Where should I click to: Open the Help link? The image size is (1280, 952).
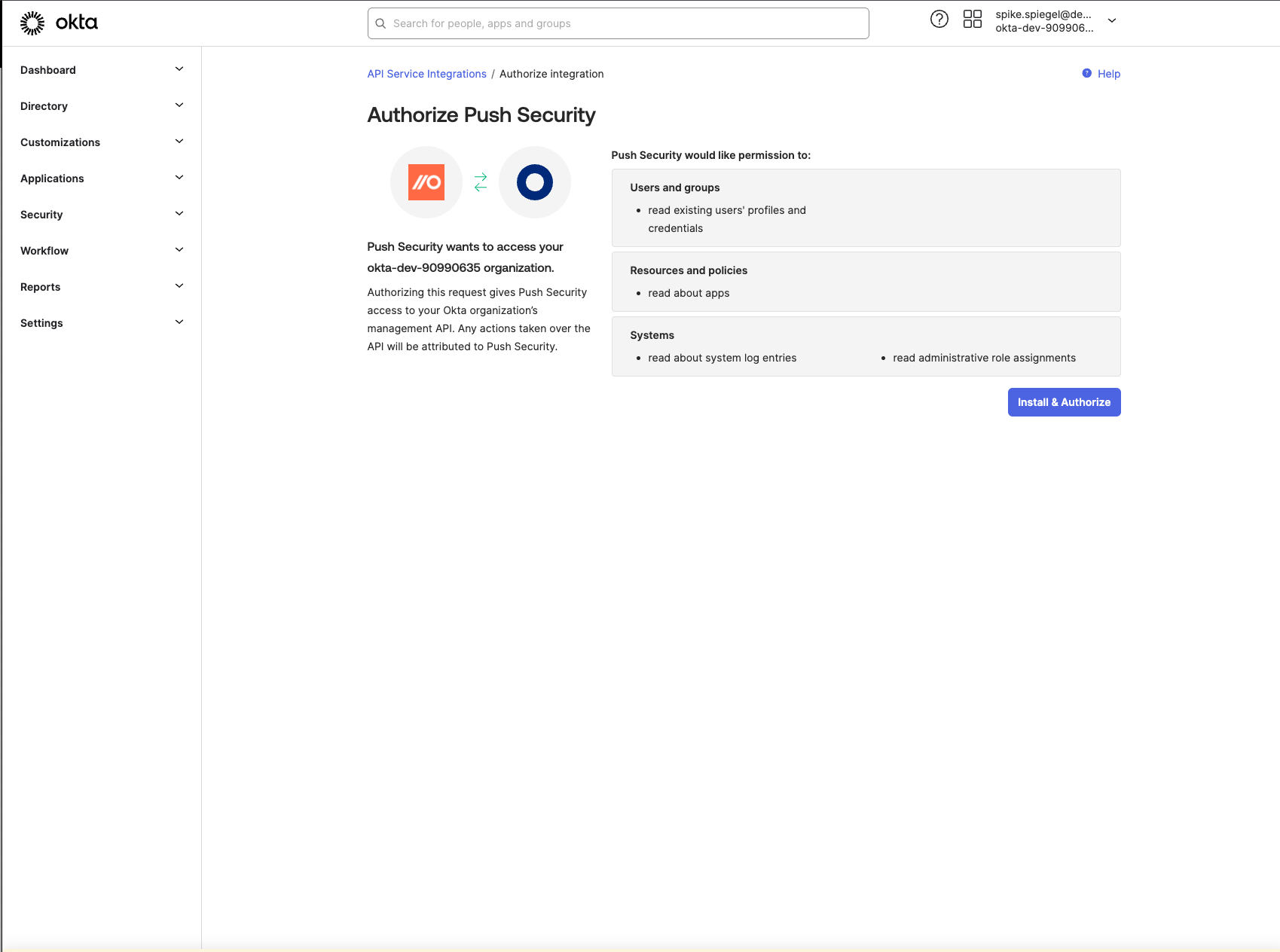pyautogui.click(x=1109, y=74)
